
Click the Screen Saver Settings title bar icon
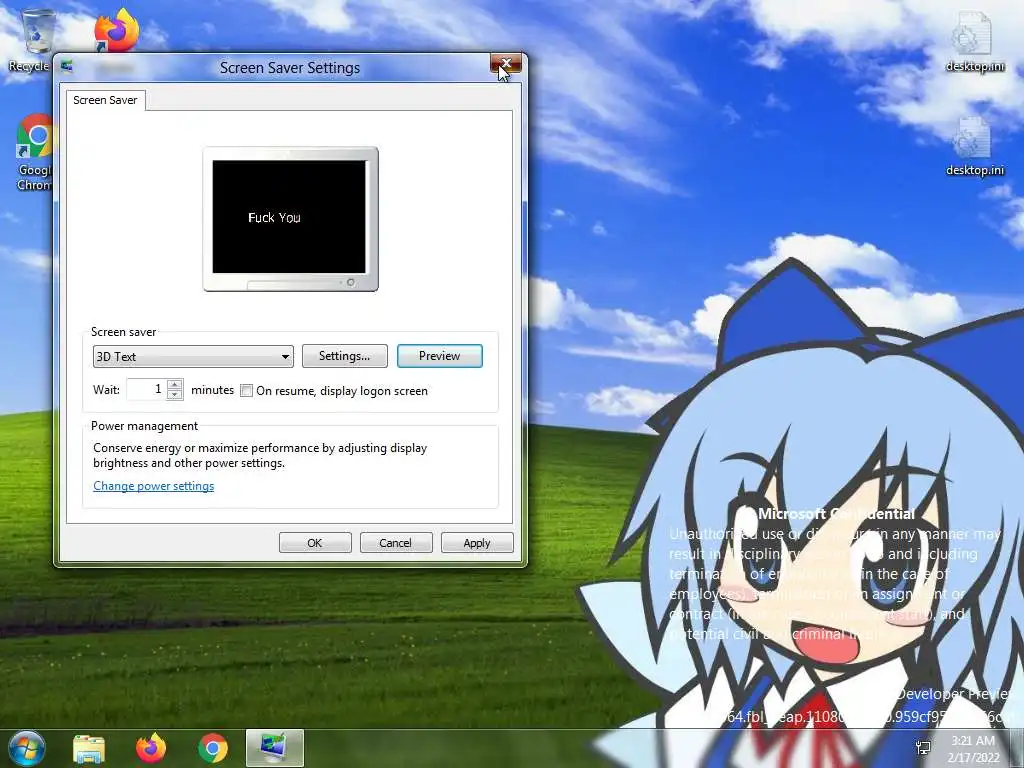coord(67,67)
